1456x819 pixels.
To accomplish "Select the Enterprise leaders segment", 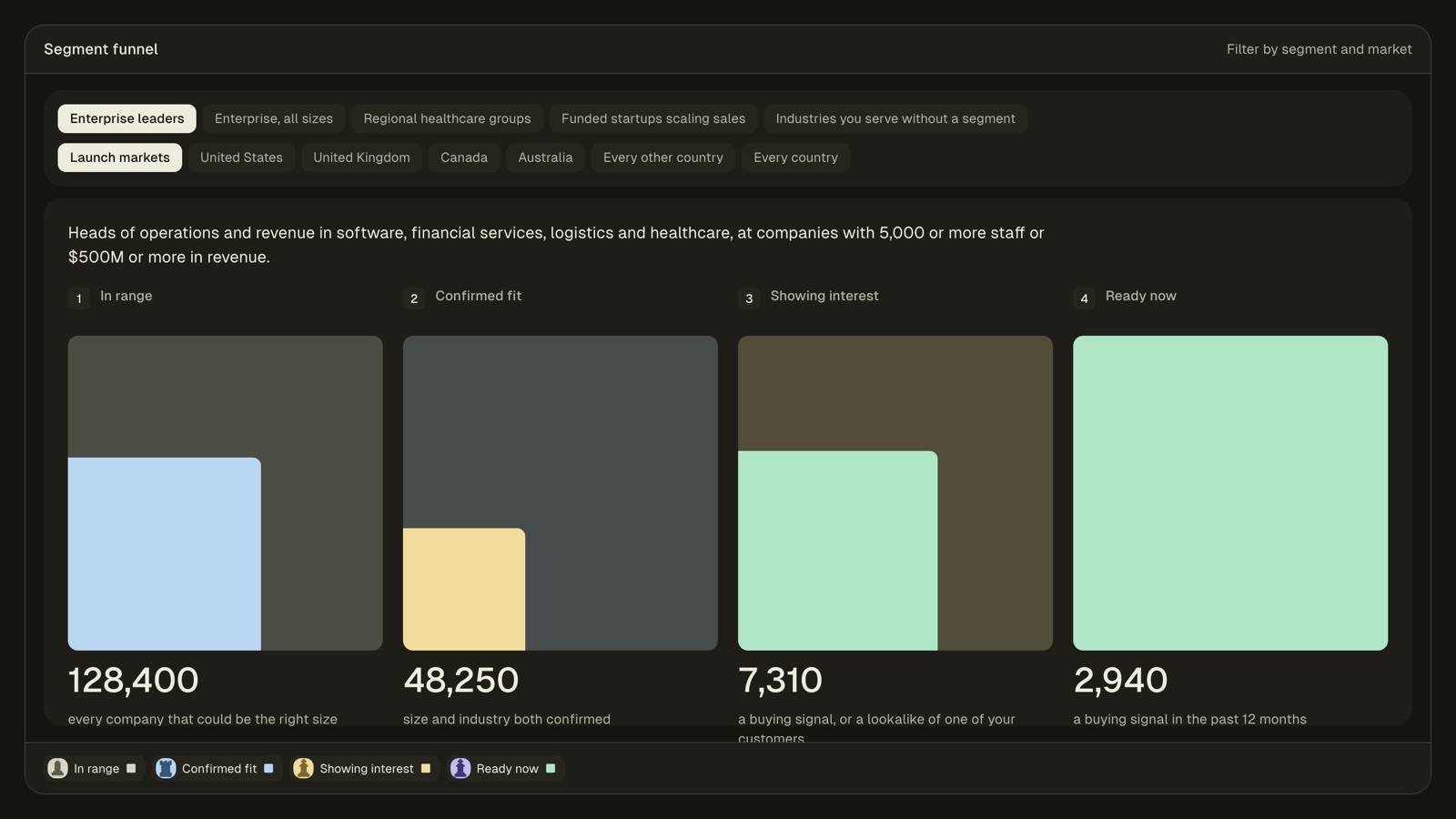I will pyautogui.click(x=126, y=118).
